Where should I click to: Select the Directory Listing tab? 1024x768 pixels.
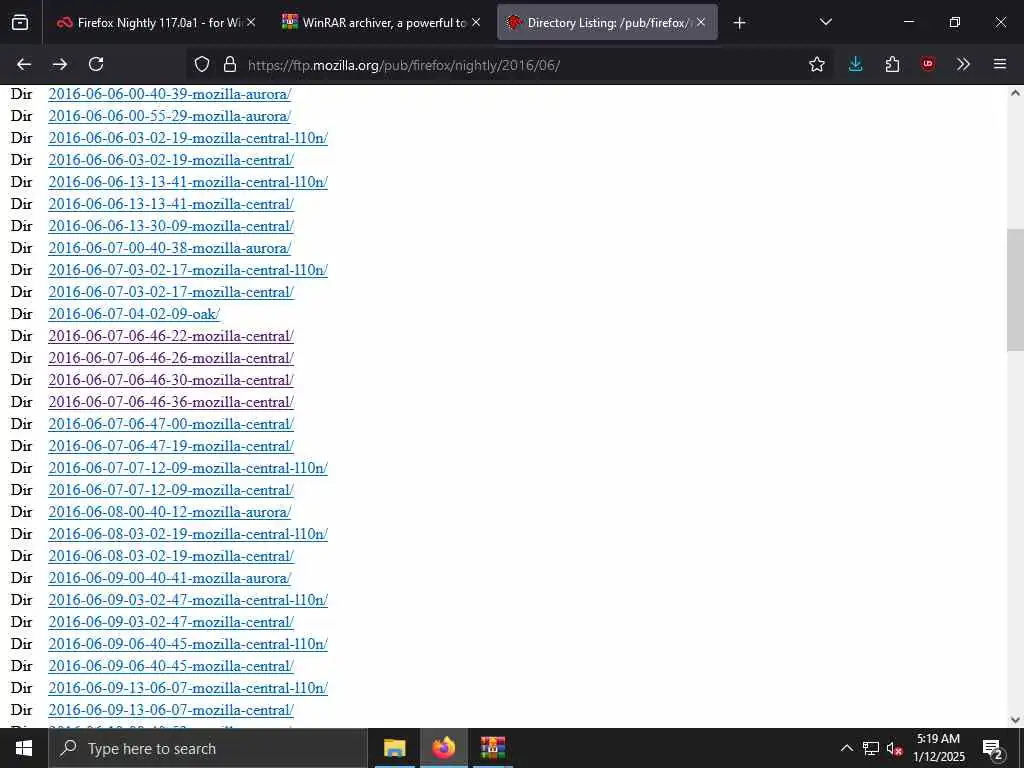coord(607,23)
